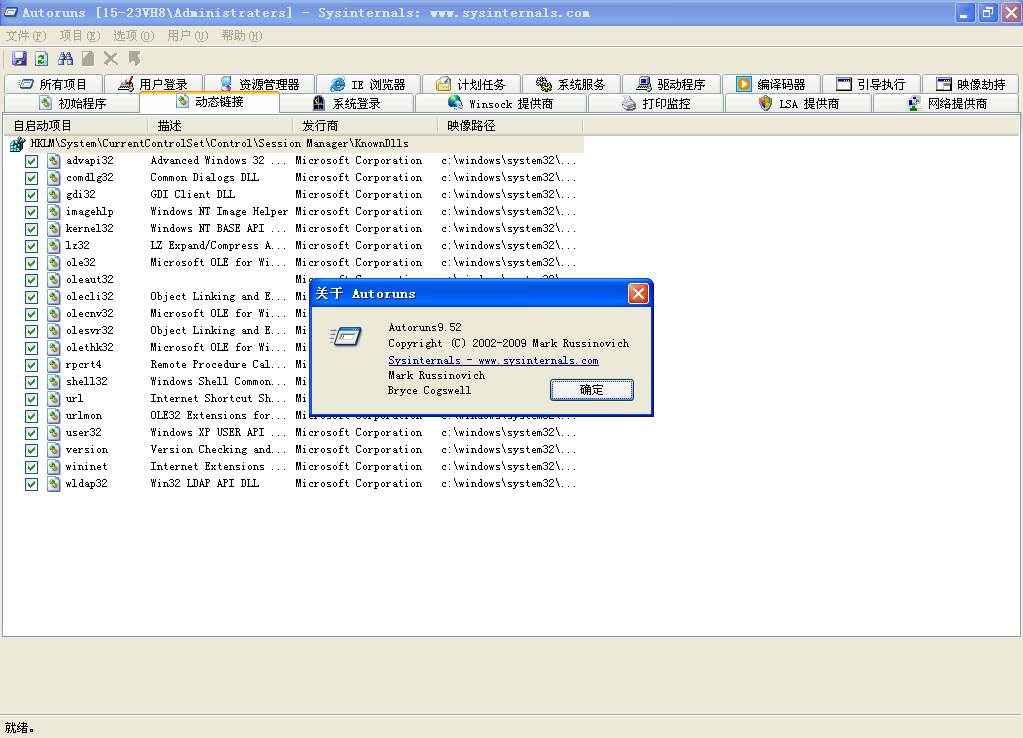Switch to the 引导执行 tab

pyautogui.click(x=872, y=84)
